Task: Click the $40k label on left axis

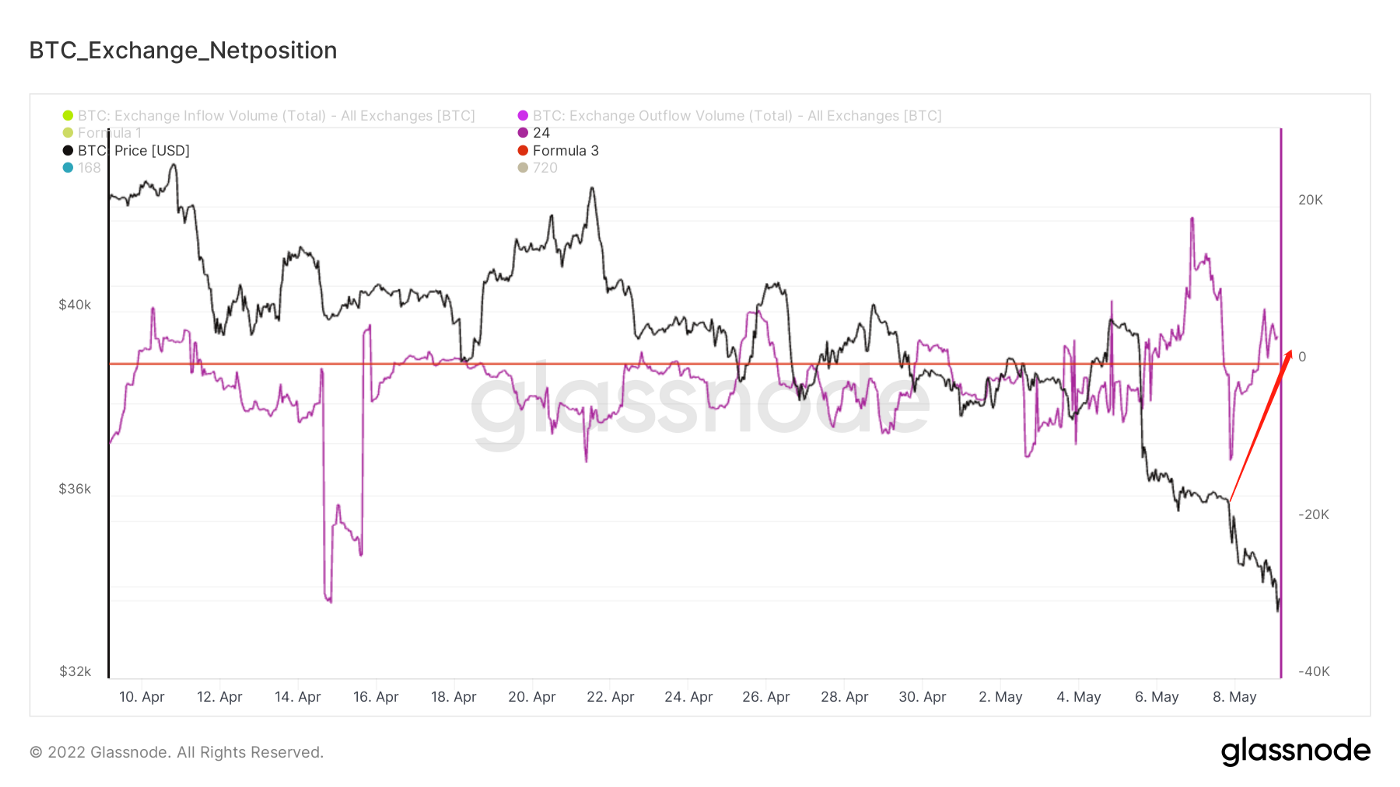Action: [75, 305]
